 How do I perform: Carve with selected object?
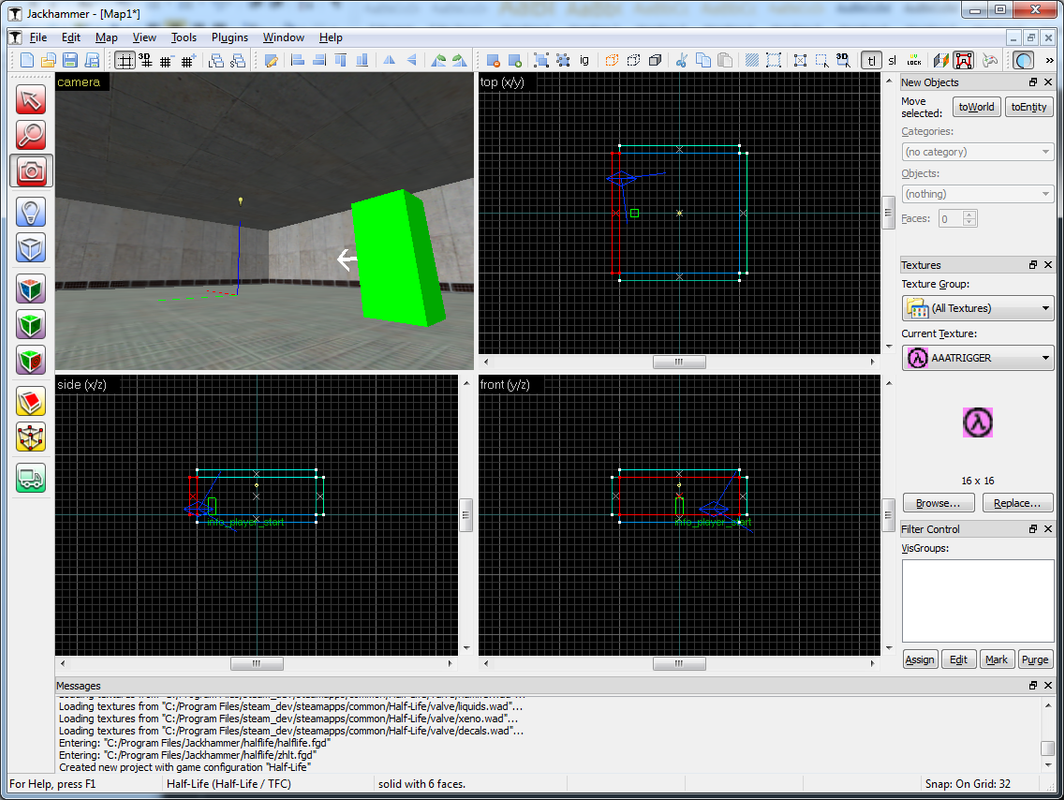(x=493, y=60)
